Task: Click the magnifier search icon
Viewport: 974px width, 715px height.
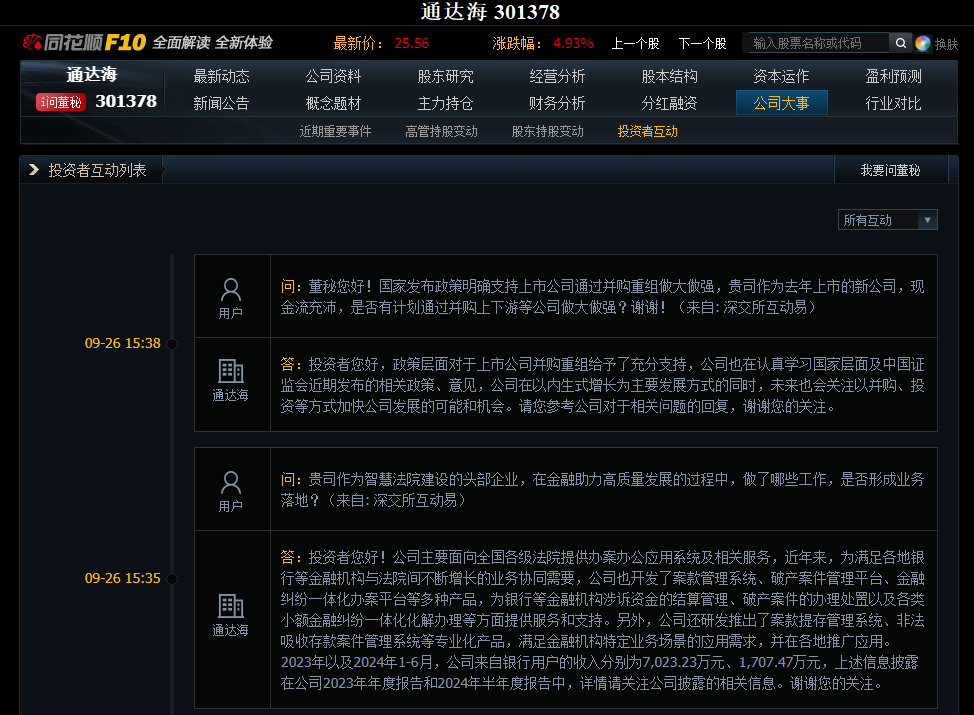Action: 900,43
